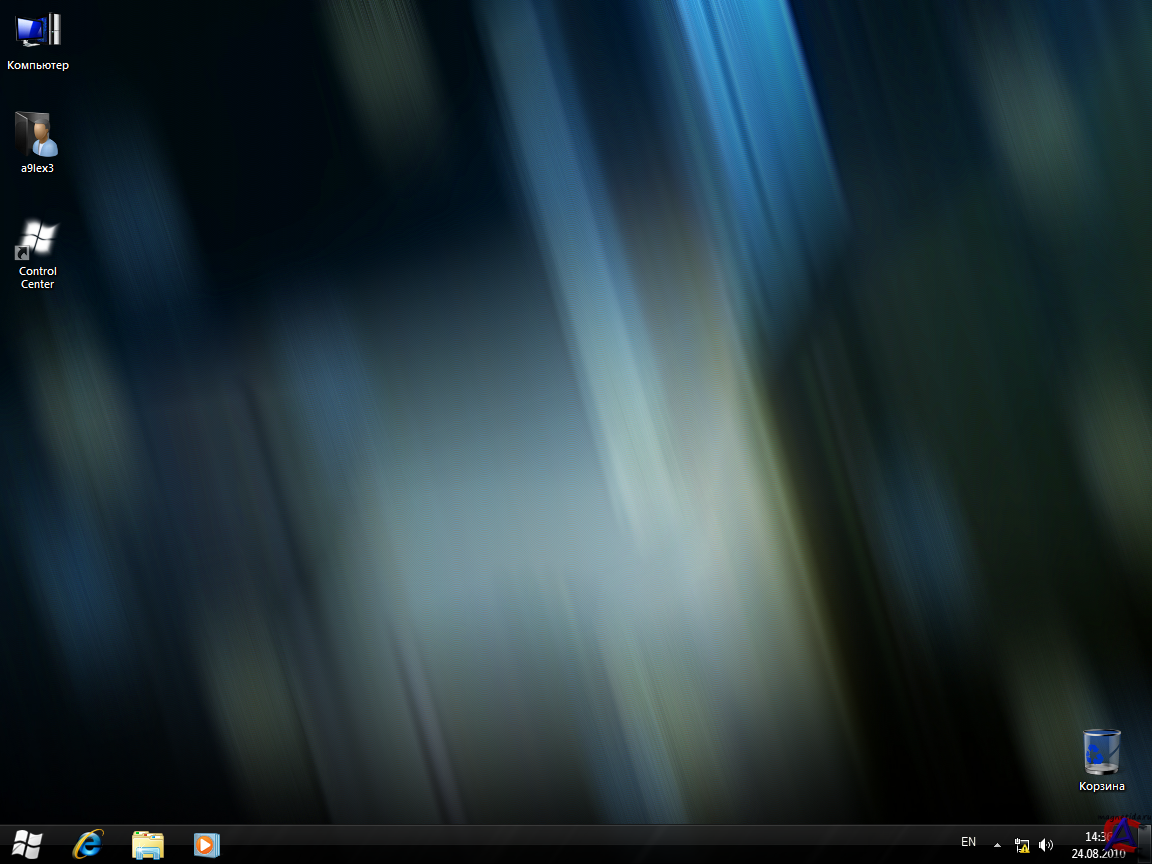Open the Windows Start menu
Image resolution: width=1152 pixels, height=864 pixels.
pyautogui.click(x=27, y=845)
